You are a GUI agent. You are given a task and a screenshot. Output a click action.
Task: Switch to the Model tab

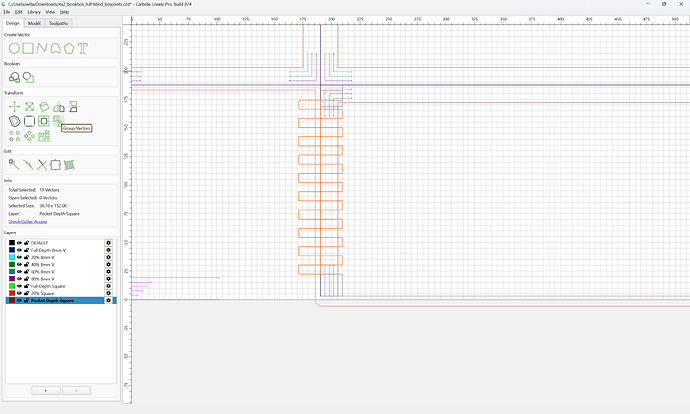coord(34,23)
